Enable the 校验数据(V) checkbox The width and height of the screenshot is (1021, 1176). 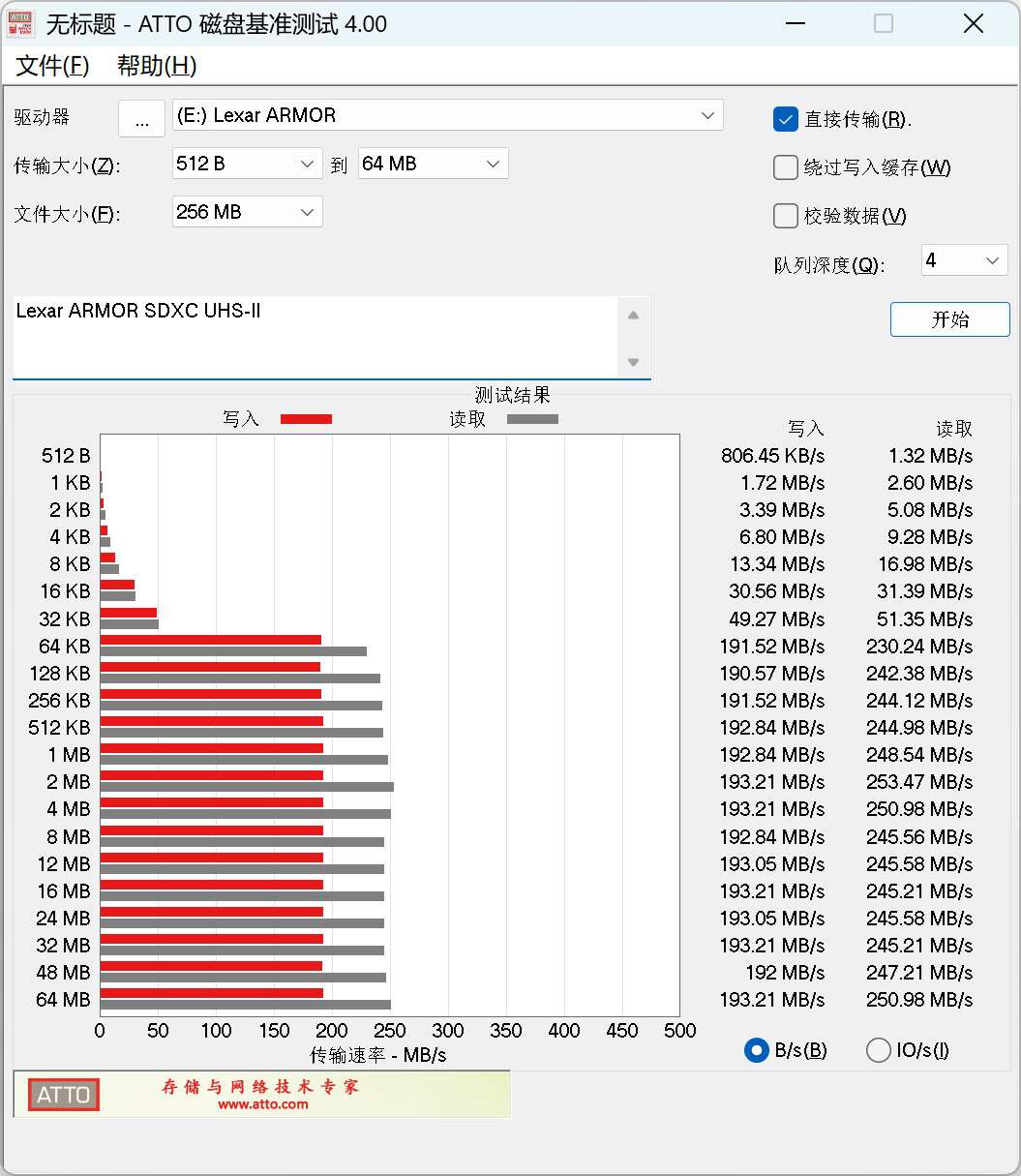[x=785, y=216]
